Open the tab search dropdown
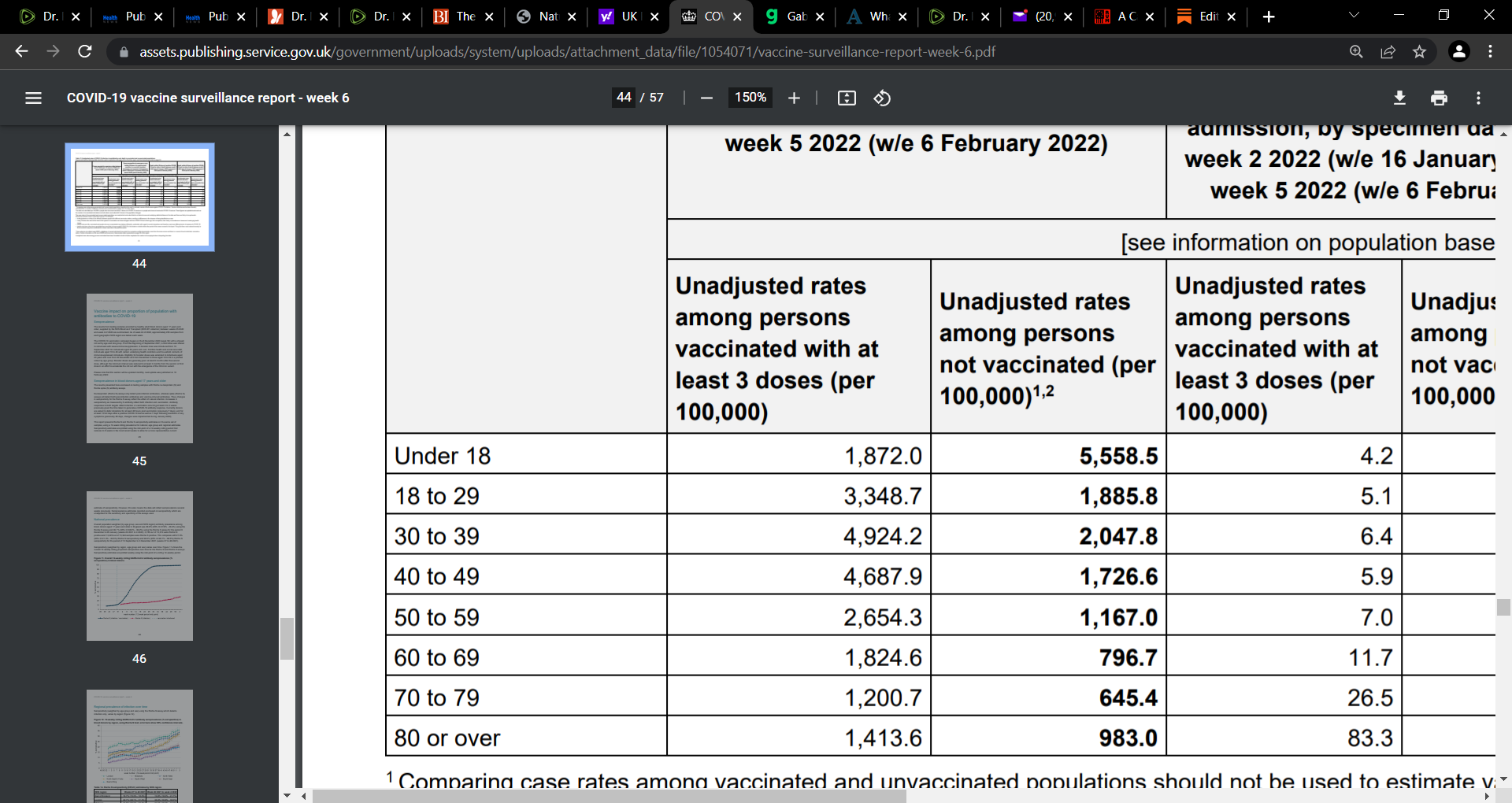The width and height of the screenshot is (1512, 803). point(1354,15)
